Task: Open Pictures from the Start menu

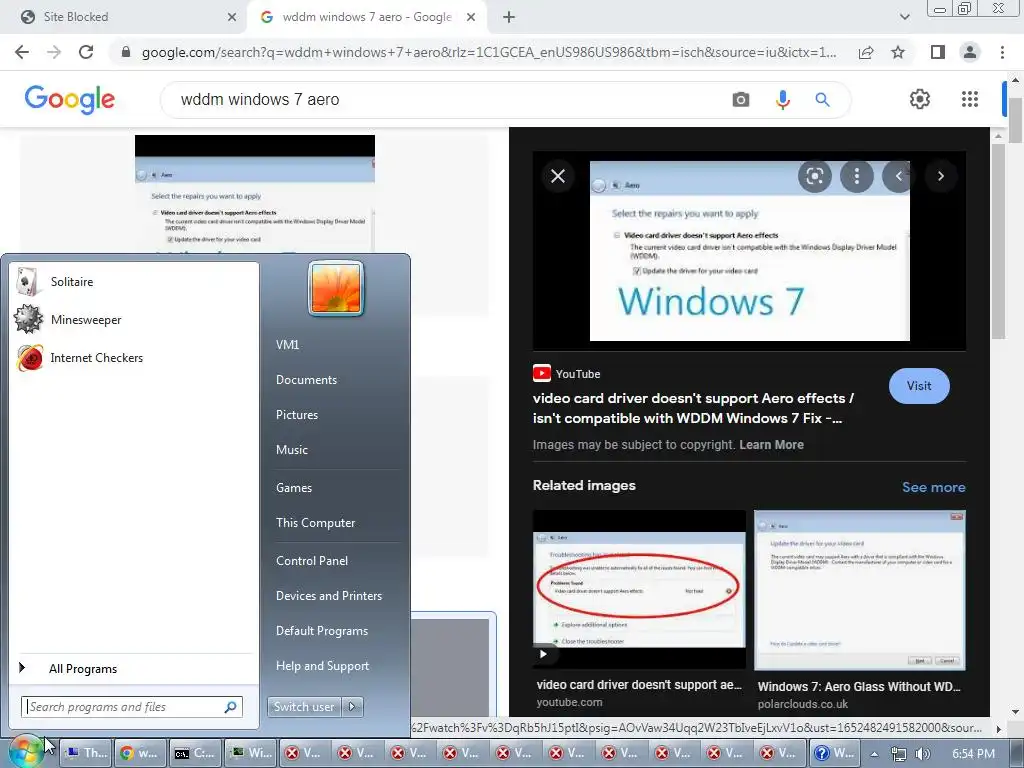Action: click(296, 415)
